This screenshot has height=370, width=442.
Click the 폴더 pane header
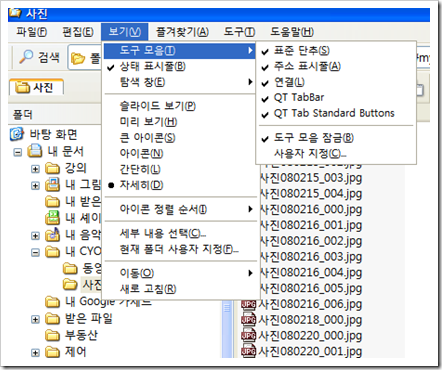(55, 115)
